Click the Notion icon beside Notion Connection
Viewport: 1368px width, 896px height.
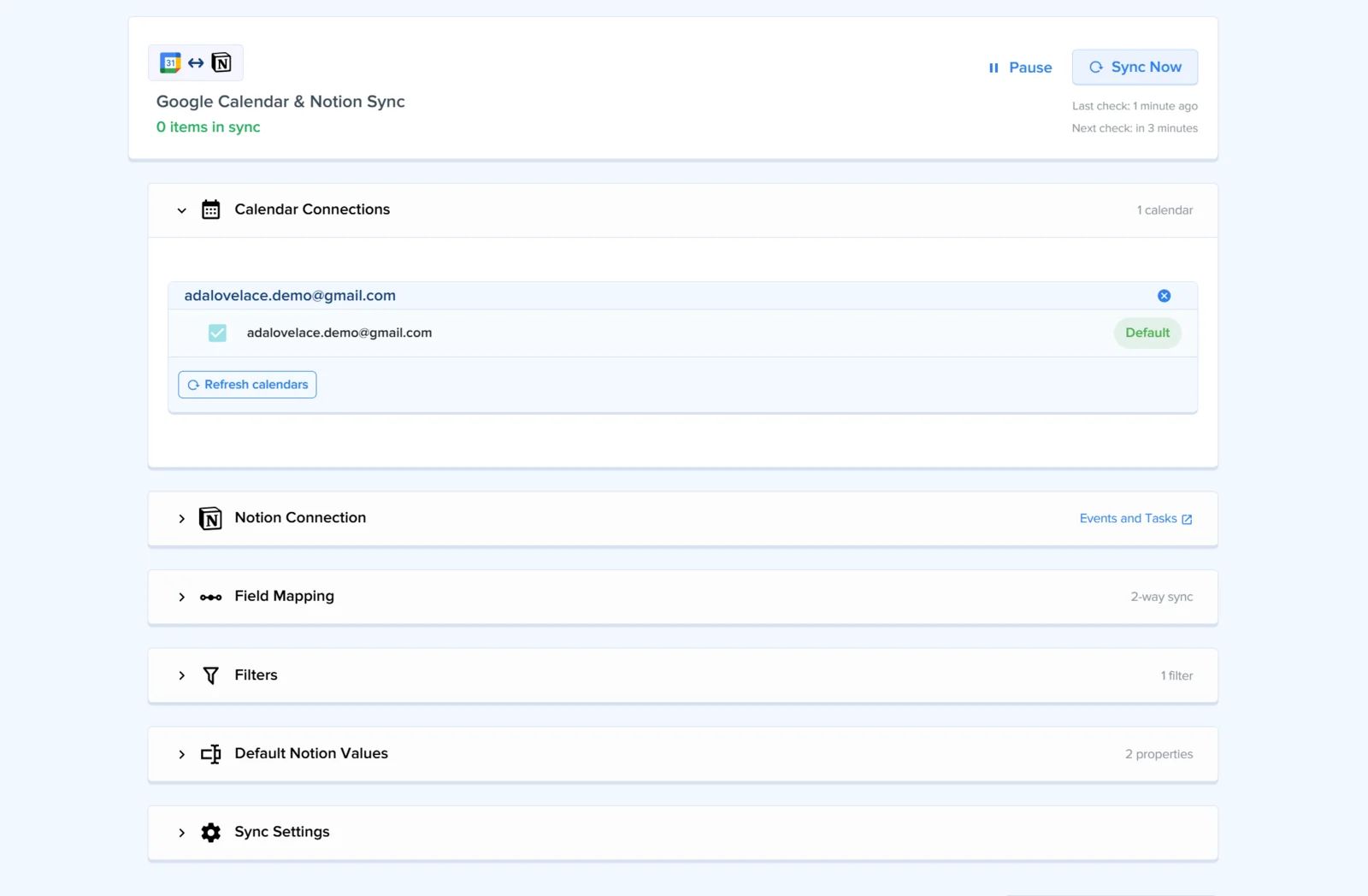click(x=210, y=518)
